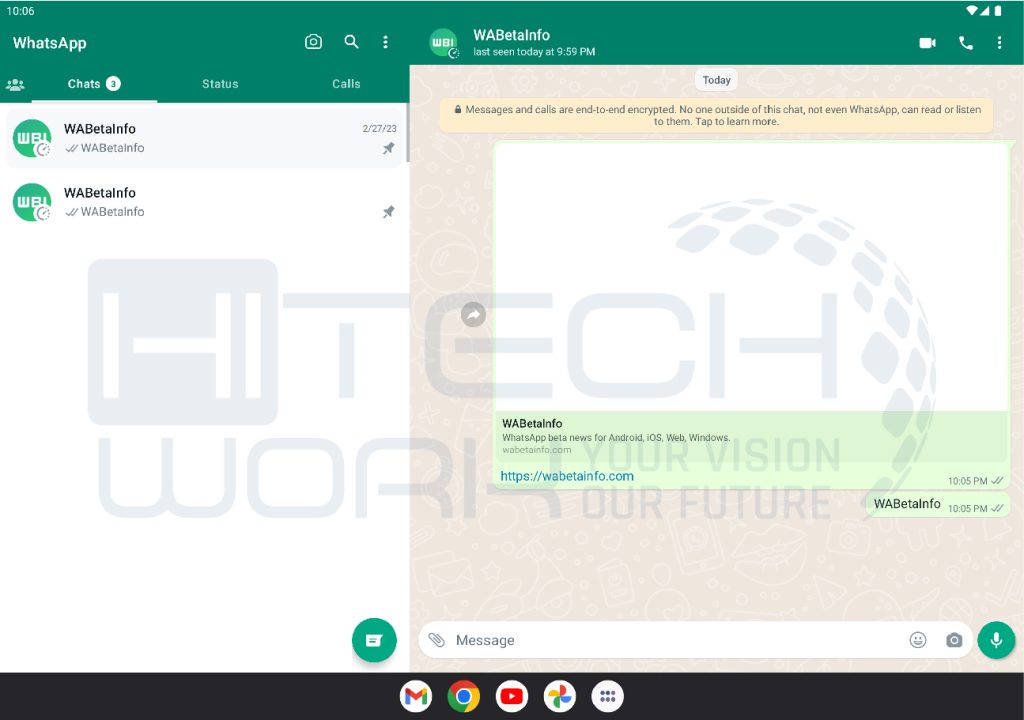Open Communities tab icon
This screenshot has height=720, width=1024.
pyautogui.click(x=15, y=84)
